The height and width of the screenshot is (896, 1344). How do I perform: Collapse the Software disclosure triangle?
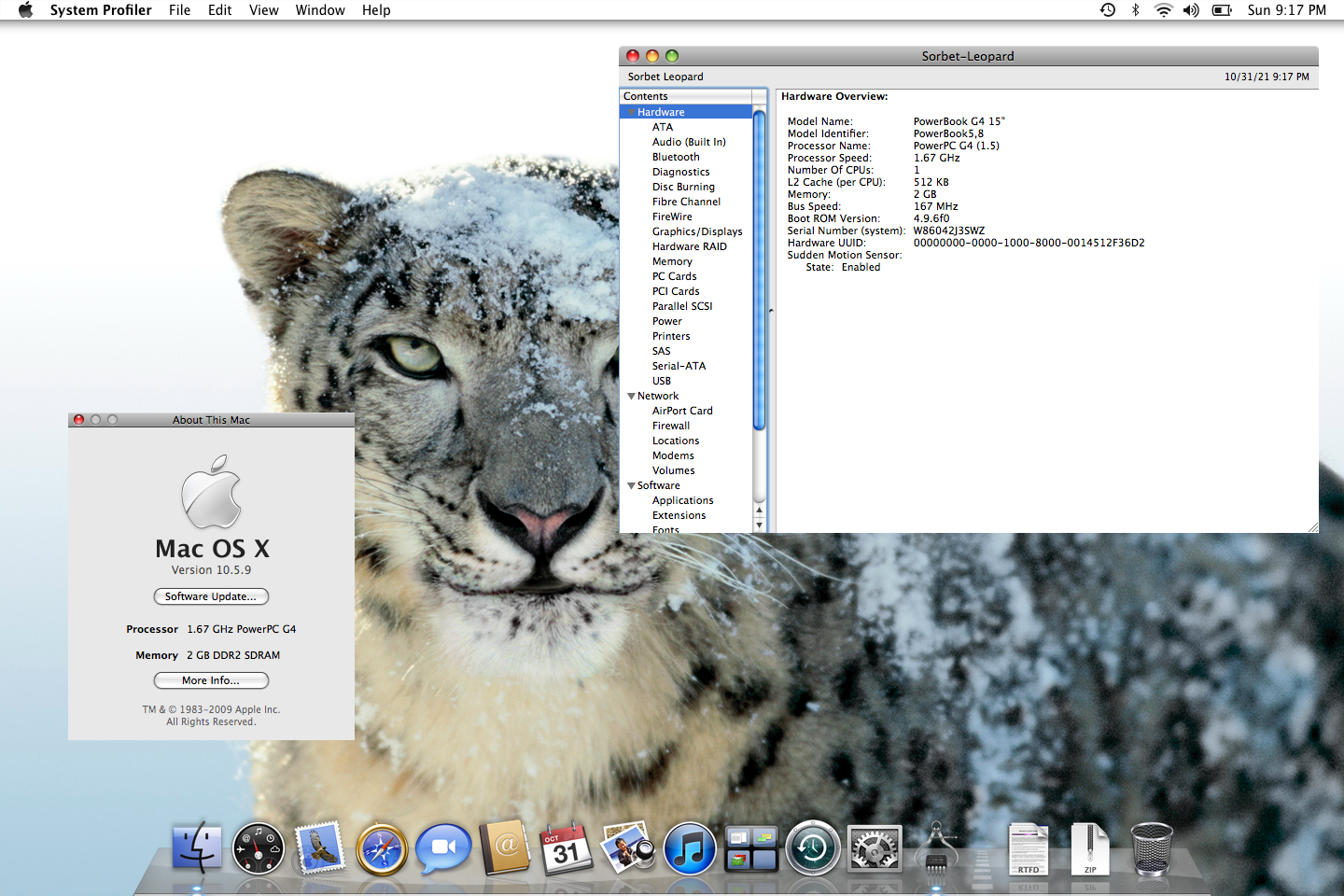[631, 485]
